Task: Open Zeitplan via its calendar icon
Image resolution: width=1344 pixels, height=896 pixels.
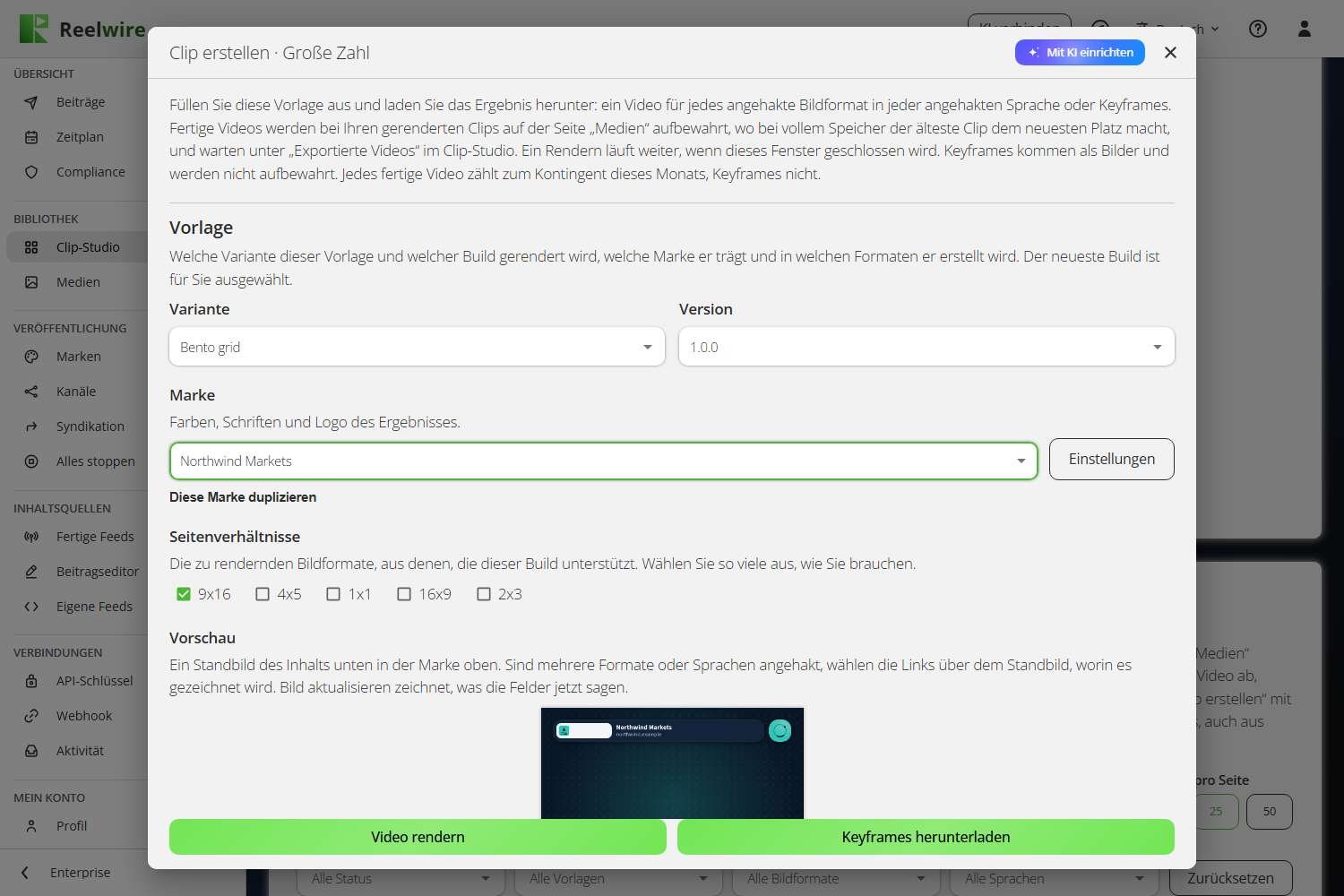Action: tap(31, 137)
